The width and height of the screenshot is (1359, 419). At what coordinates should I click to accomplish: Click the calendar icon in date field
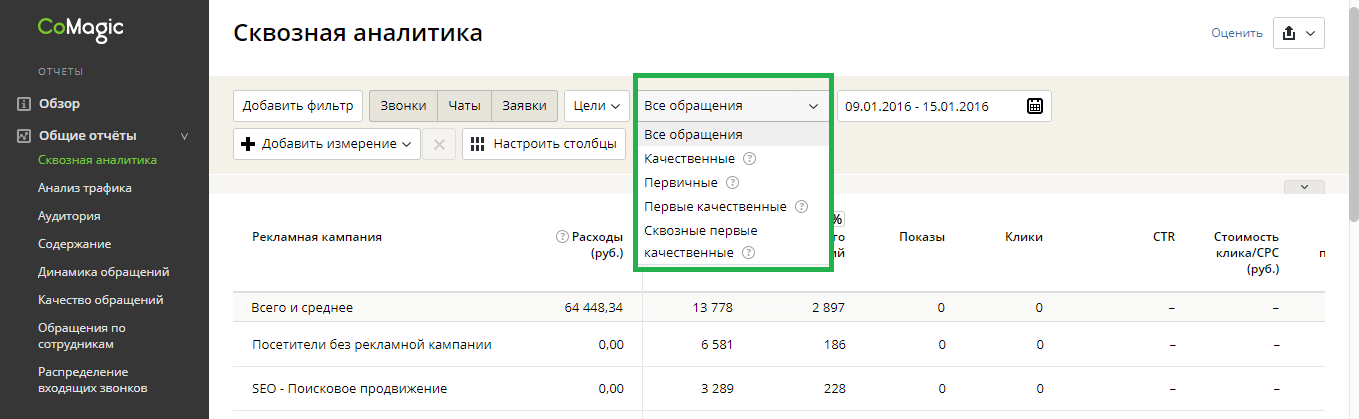coord(1035,106)
